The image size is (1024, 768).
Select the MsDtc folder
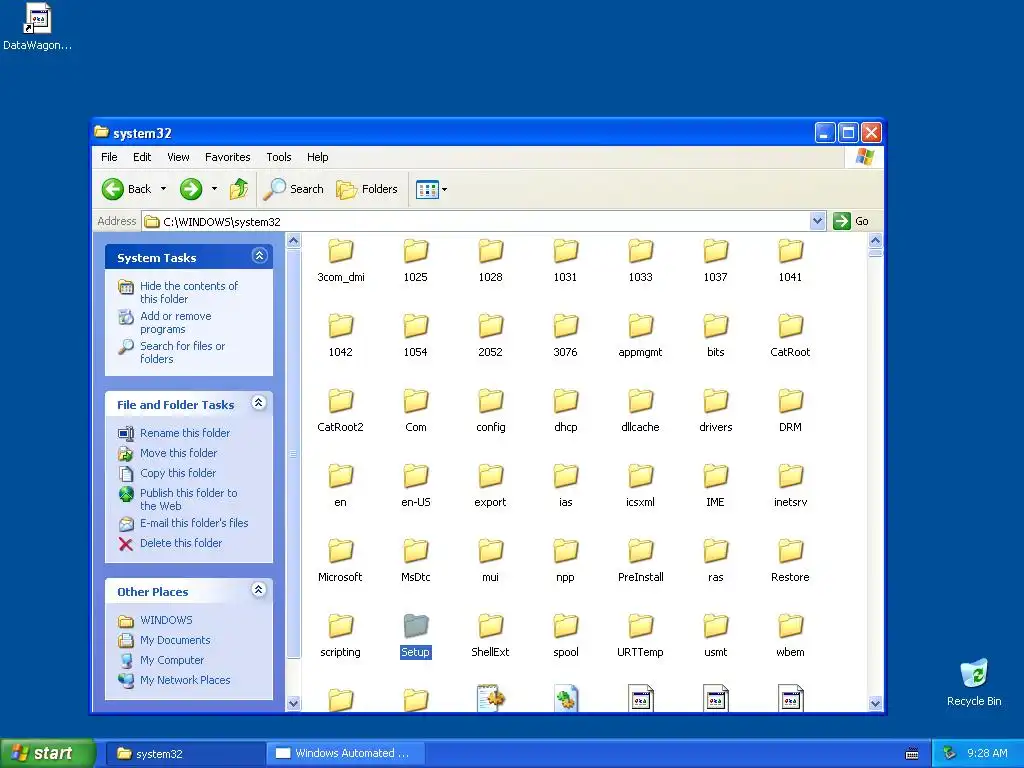point(415,560)
